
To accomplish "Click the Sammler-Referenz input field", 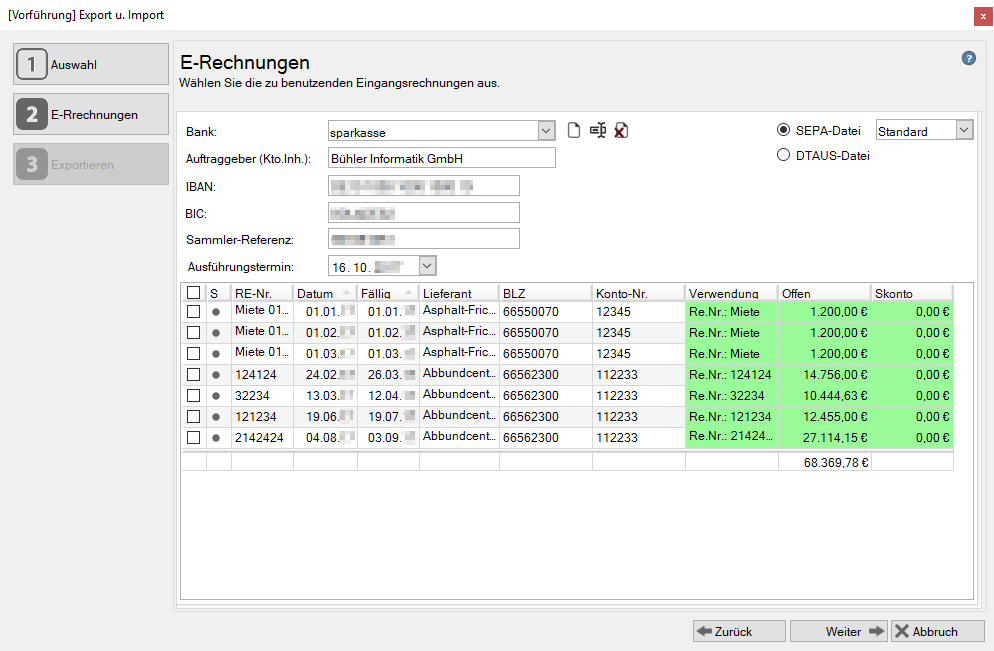I will pos(423,239).
